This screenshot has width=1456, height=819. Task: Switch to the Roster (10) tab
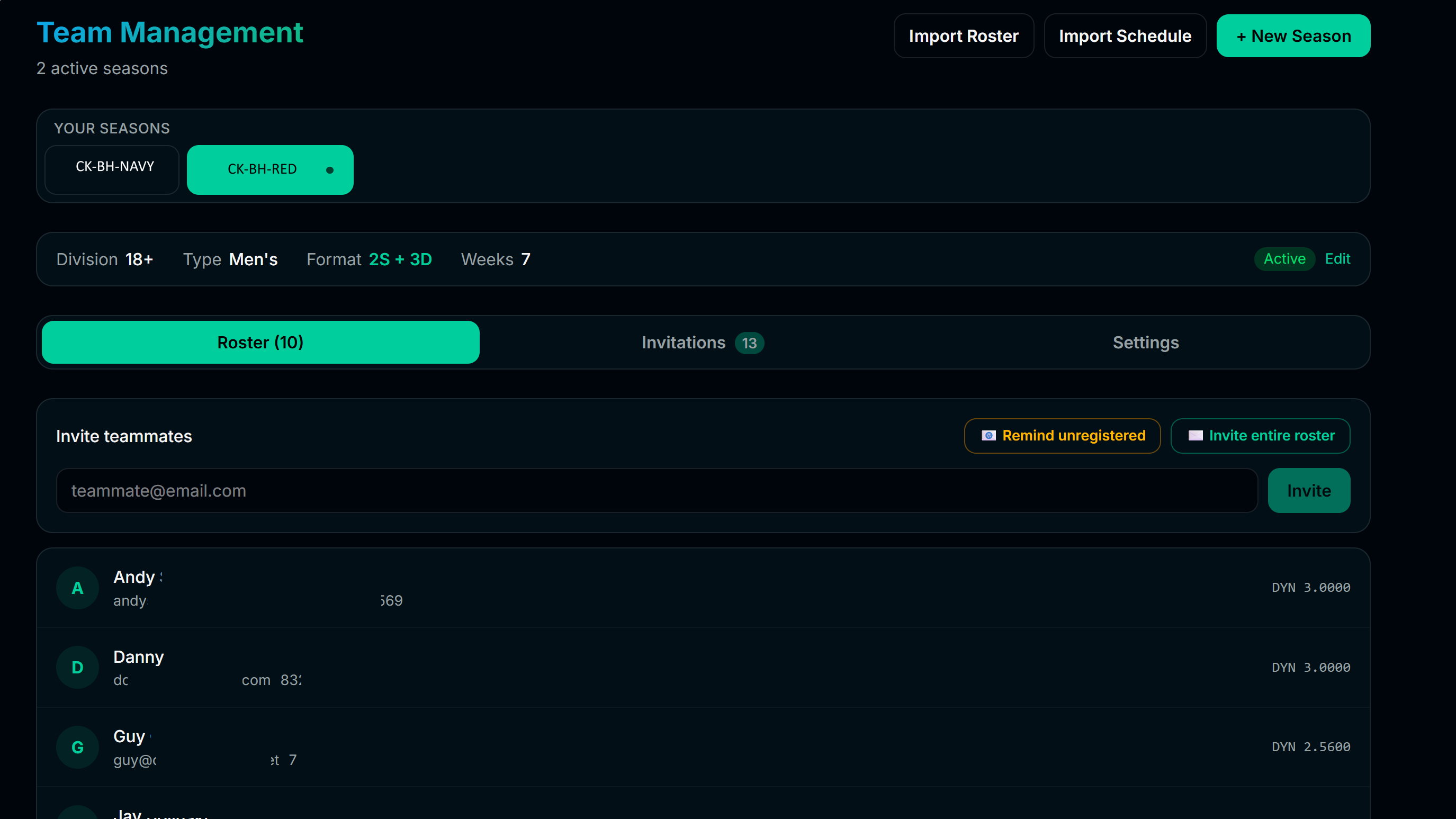[x=260, y=342]
